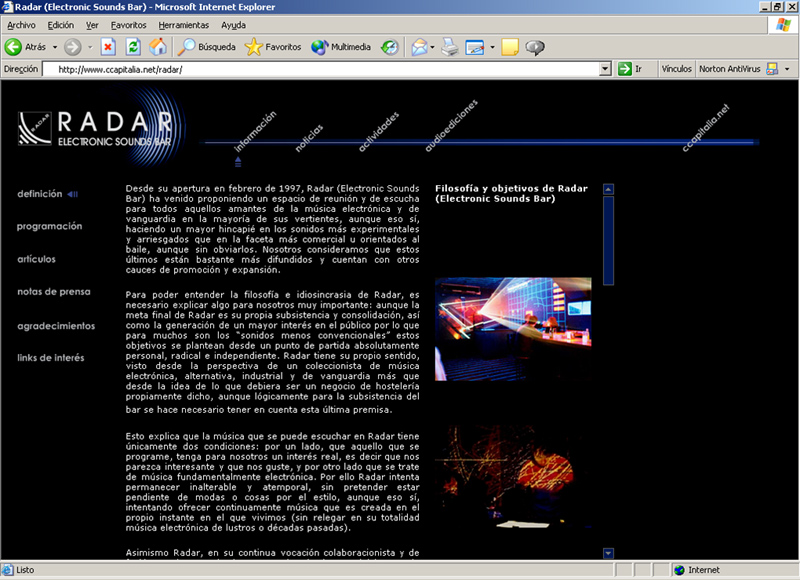800x580 pixels.
Task: Click the 'Listo' status text
Action: pos(25,570)
